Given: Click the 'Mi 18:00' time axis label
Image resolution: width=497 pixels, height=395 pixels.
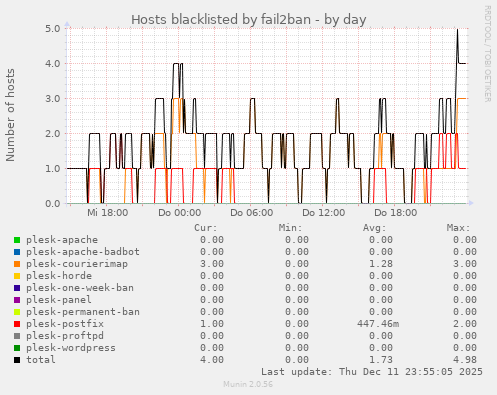Looking at the screenshot, I should tap(108, 213).
